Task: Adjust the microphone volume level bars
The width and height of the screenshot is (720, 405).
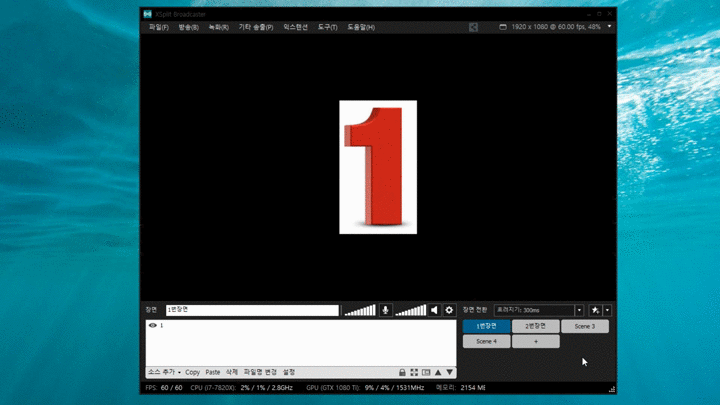Action: (x=360, y=310)
